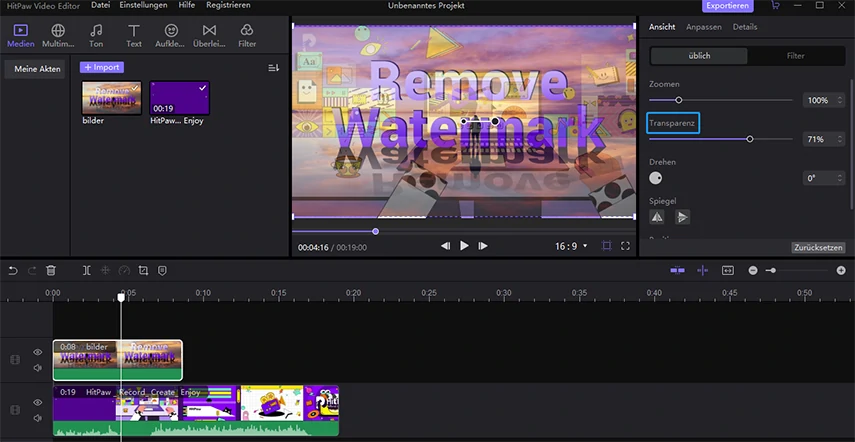Click the marker shield icon
This screenshot has height=442, width=855.
click(162, 270)
